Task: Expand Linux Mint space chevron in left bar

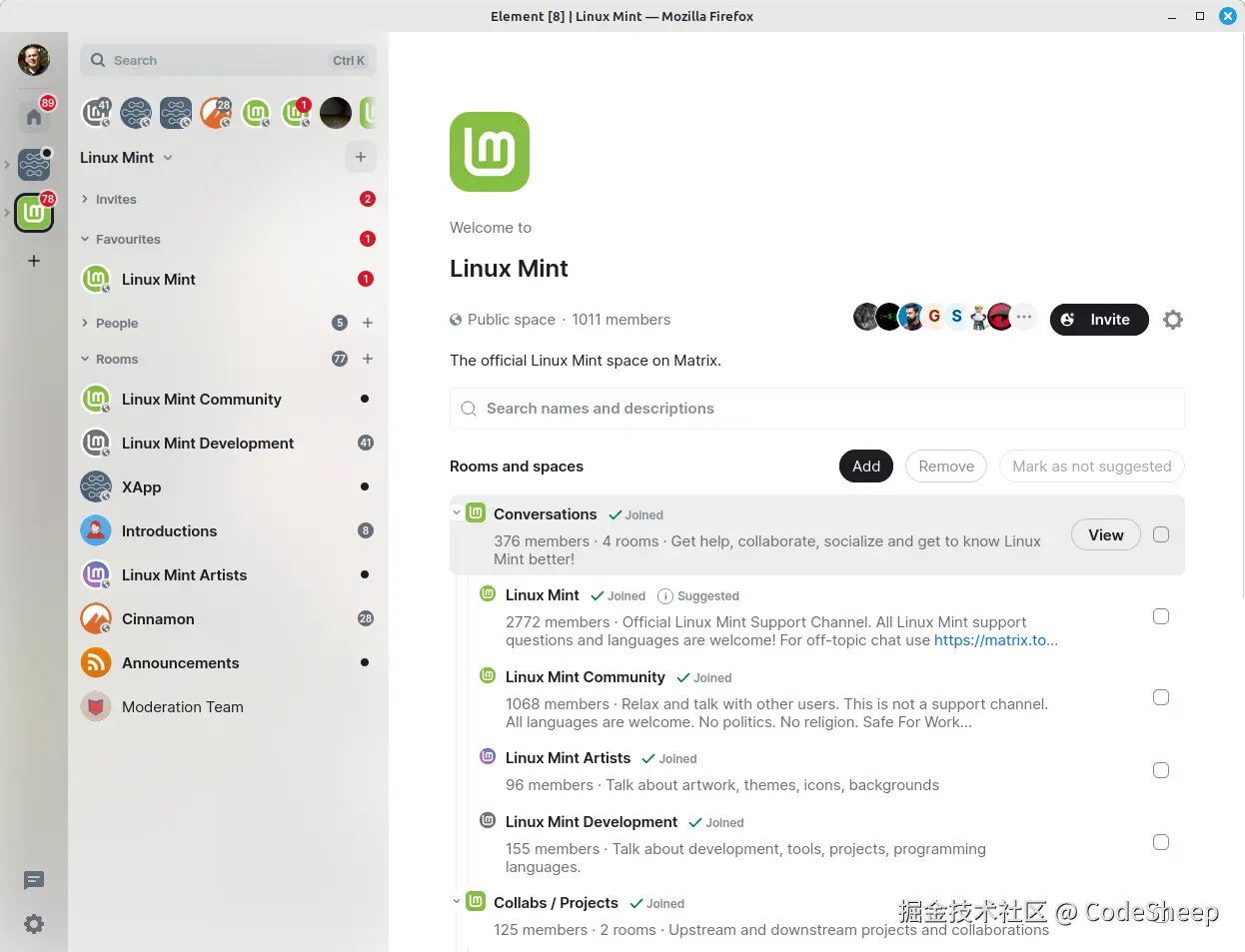Action: [7, 213]
